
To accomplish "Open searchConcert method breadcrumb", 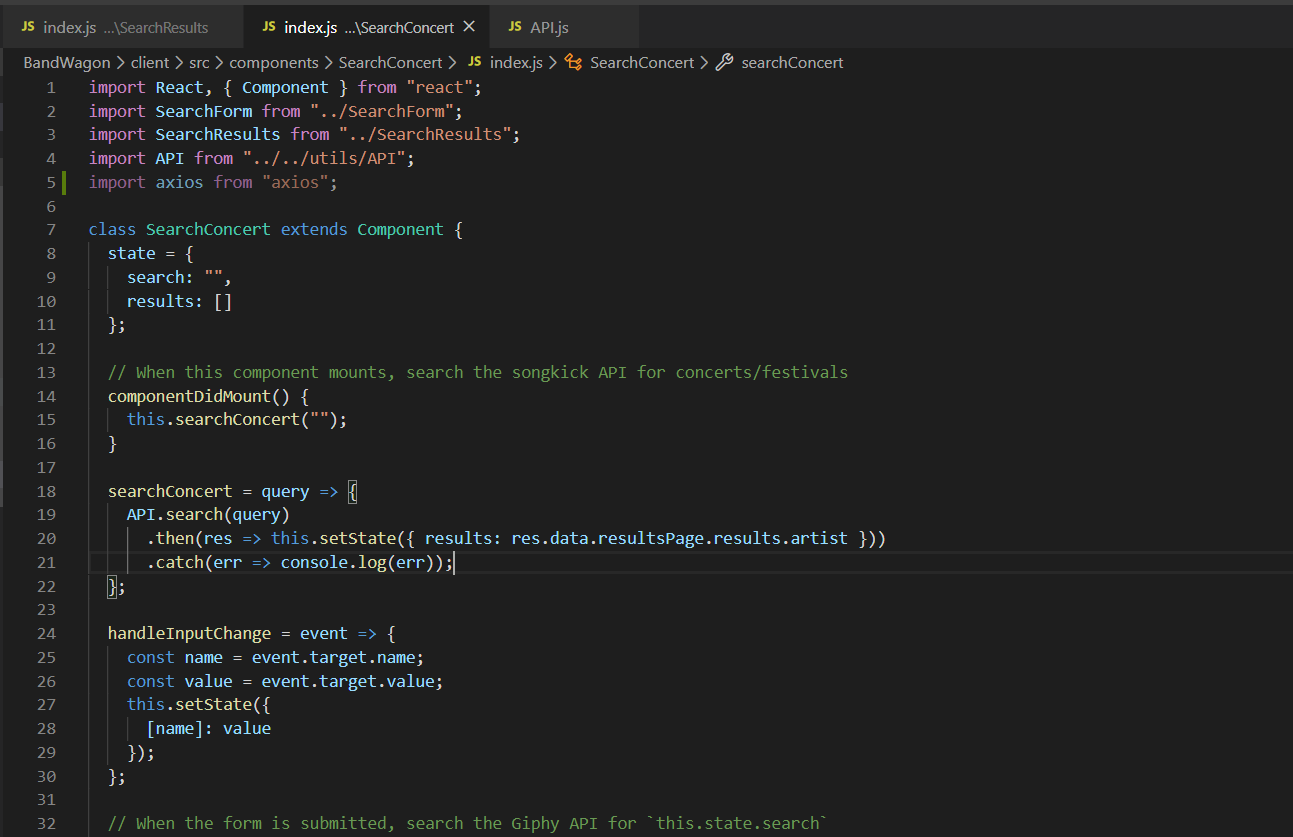I will [792, 62].
